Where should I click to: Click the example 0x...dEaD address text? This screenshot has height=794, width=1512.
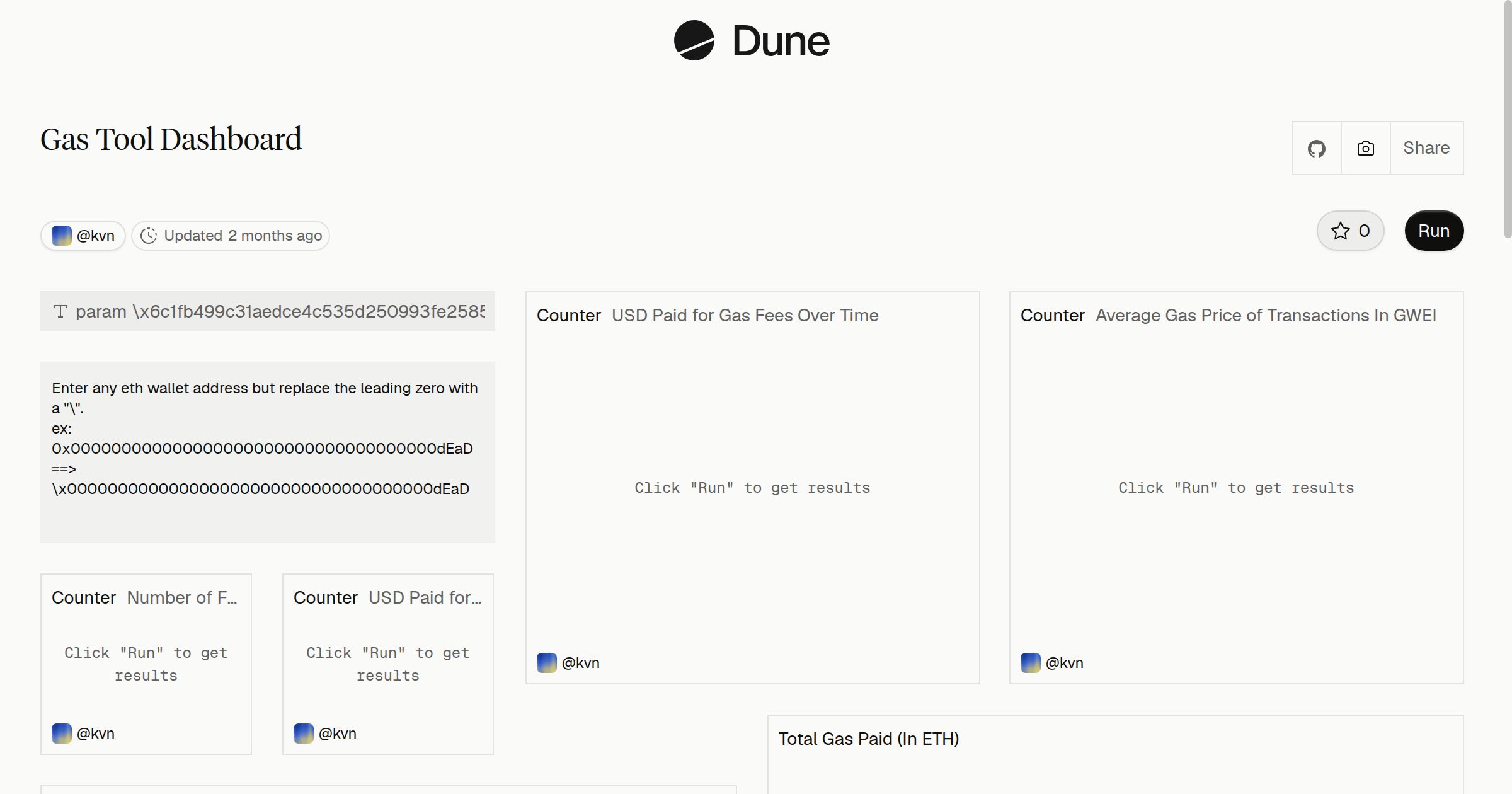point(262,449)
